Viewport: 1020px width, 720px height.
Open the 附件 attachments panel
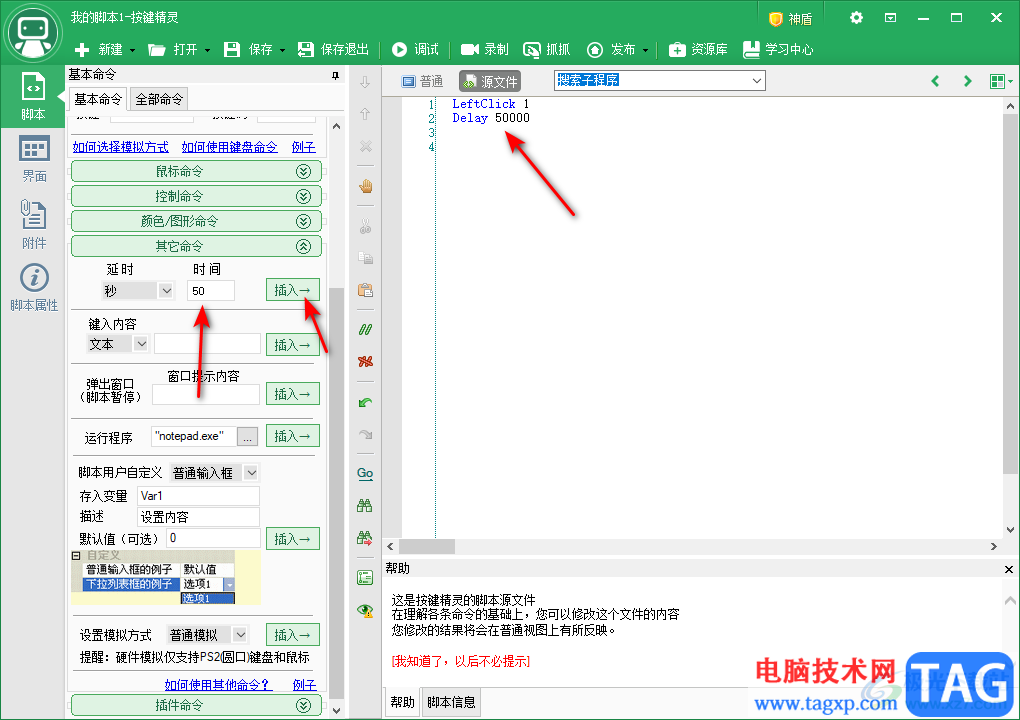point(33,224)
